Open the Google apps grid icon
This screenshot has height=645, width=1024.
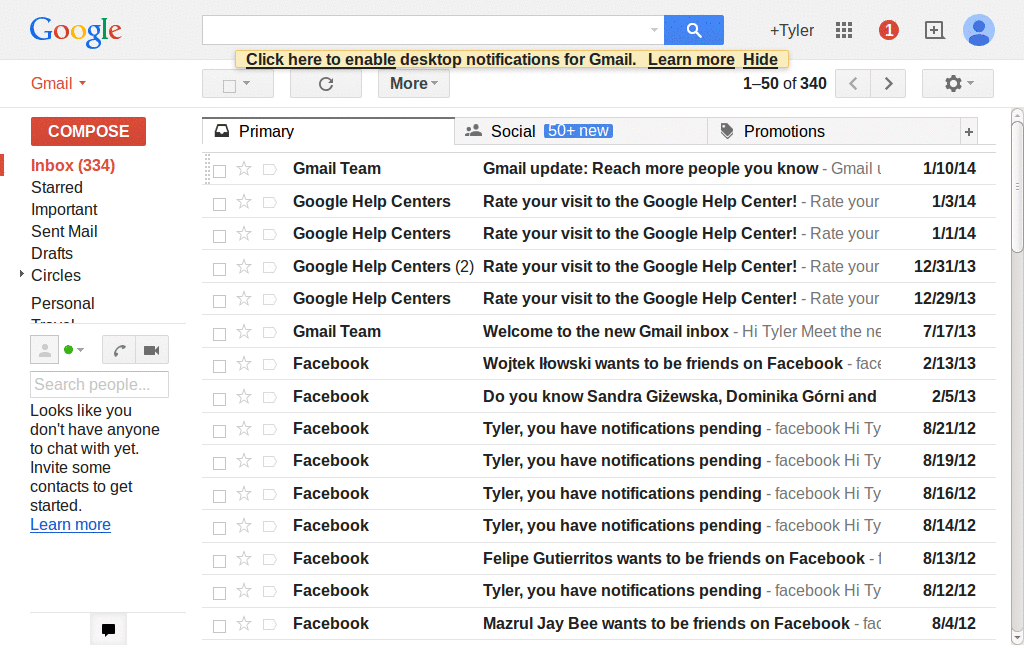tap(844, 30)
